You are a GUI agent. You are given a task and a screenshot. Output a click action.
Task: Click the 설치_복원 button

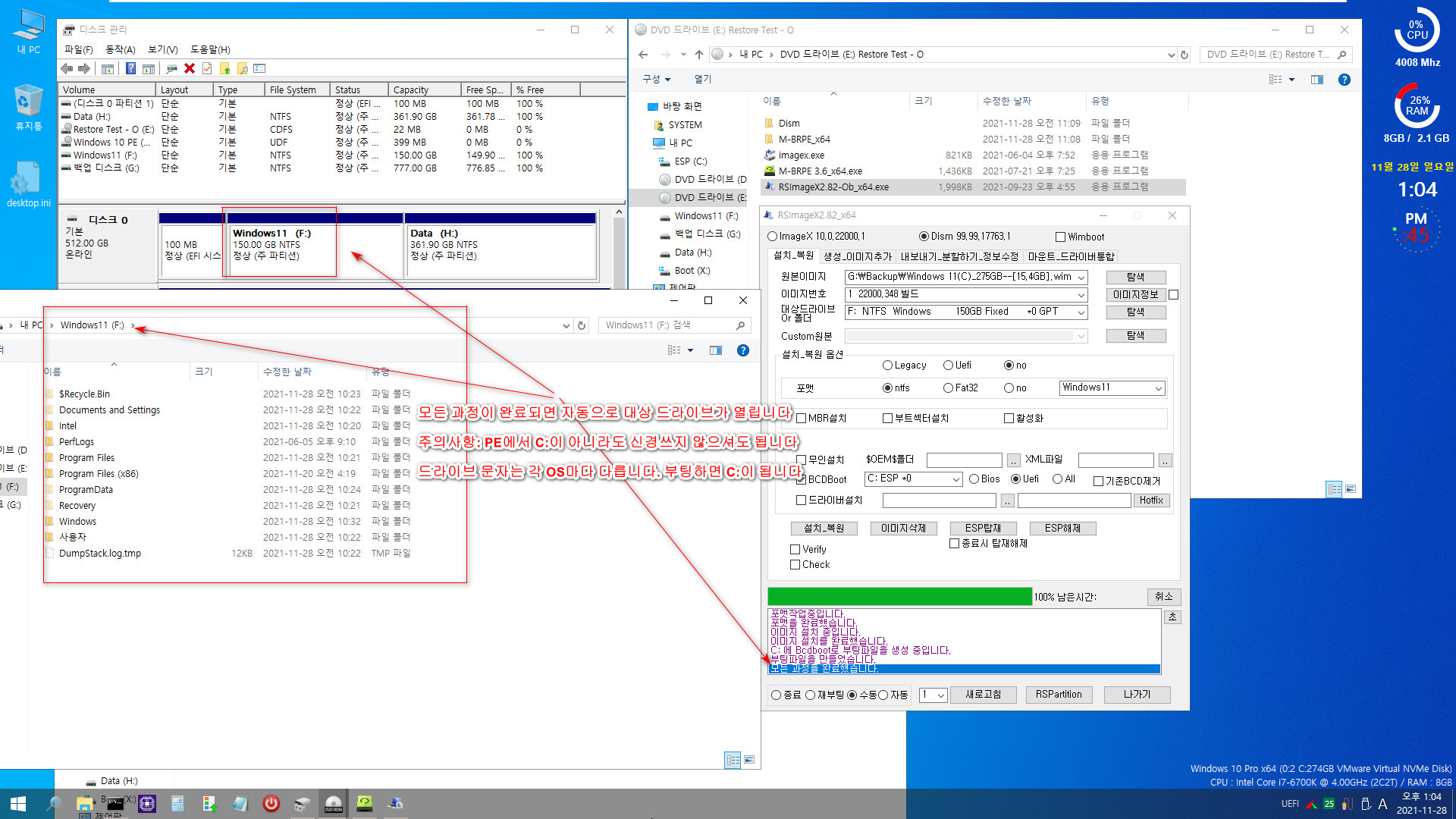[x=824, y=529]
